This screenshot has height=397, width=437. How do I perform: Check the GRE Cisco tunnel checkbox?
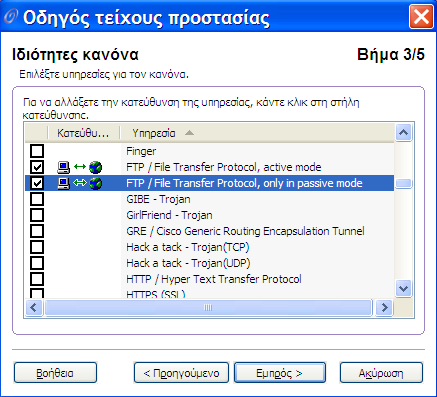(37, 231)
